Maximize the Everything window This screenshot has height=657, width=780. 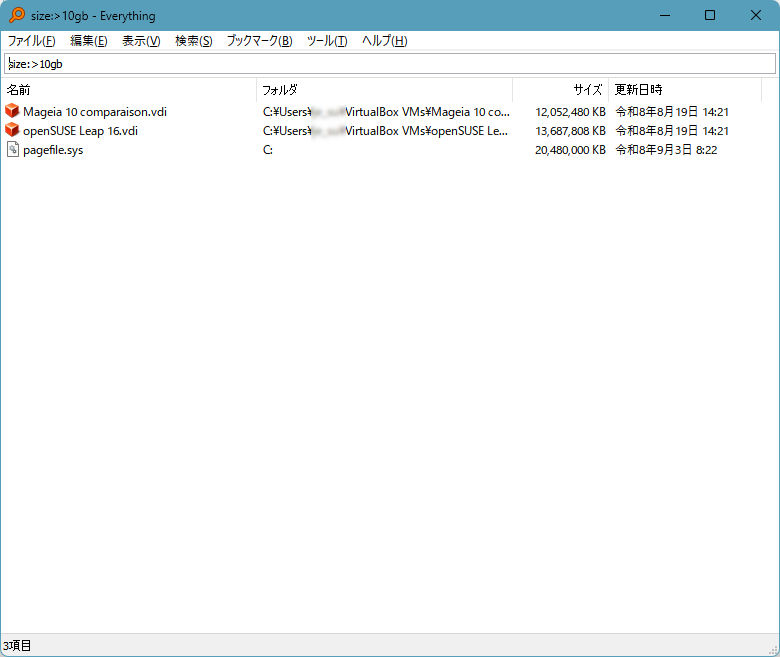(710, 15)
